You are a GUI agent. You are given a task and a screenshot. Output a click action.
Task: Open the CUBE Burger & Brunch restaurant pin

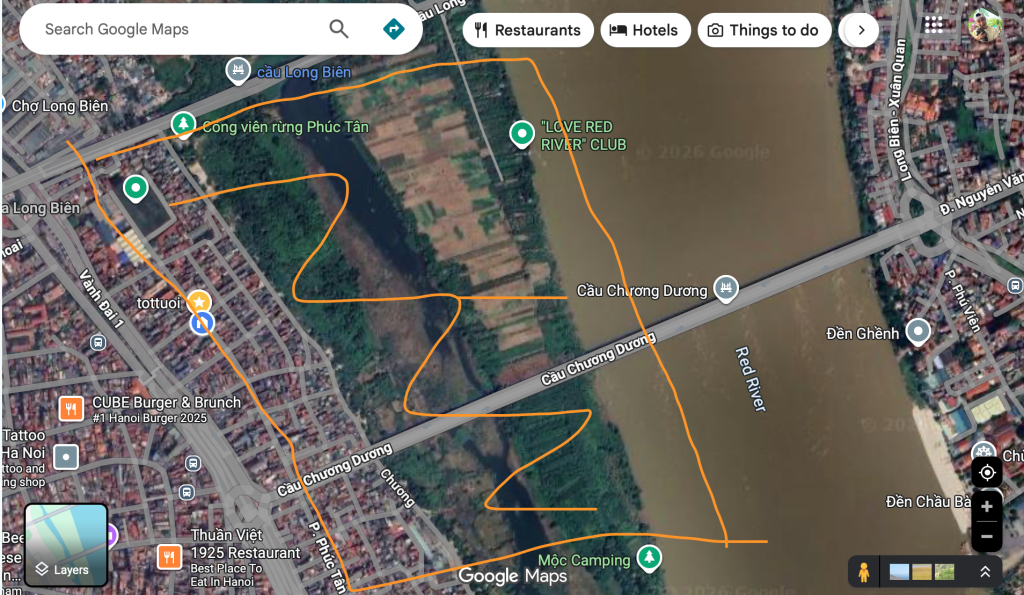(x=71, y=409)
